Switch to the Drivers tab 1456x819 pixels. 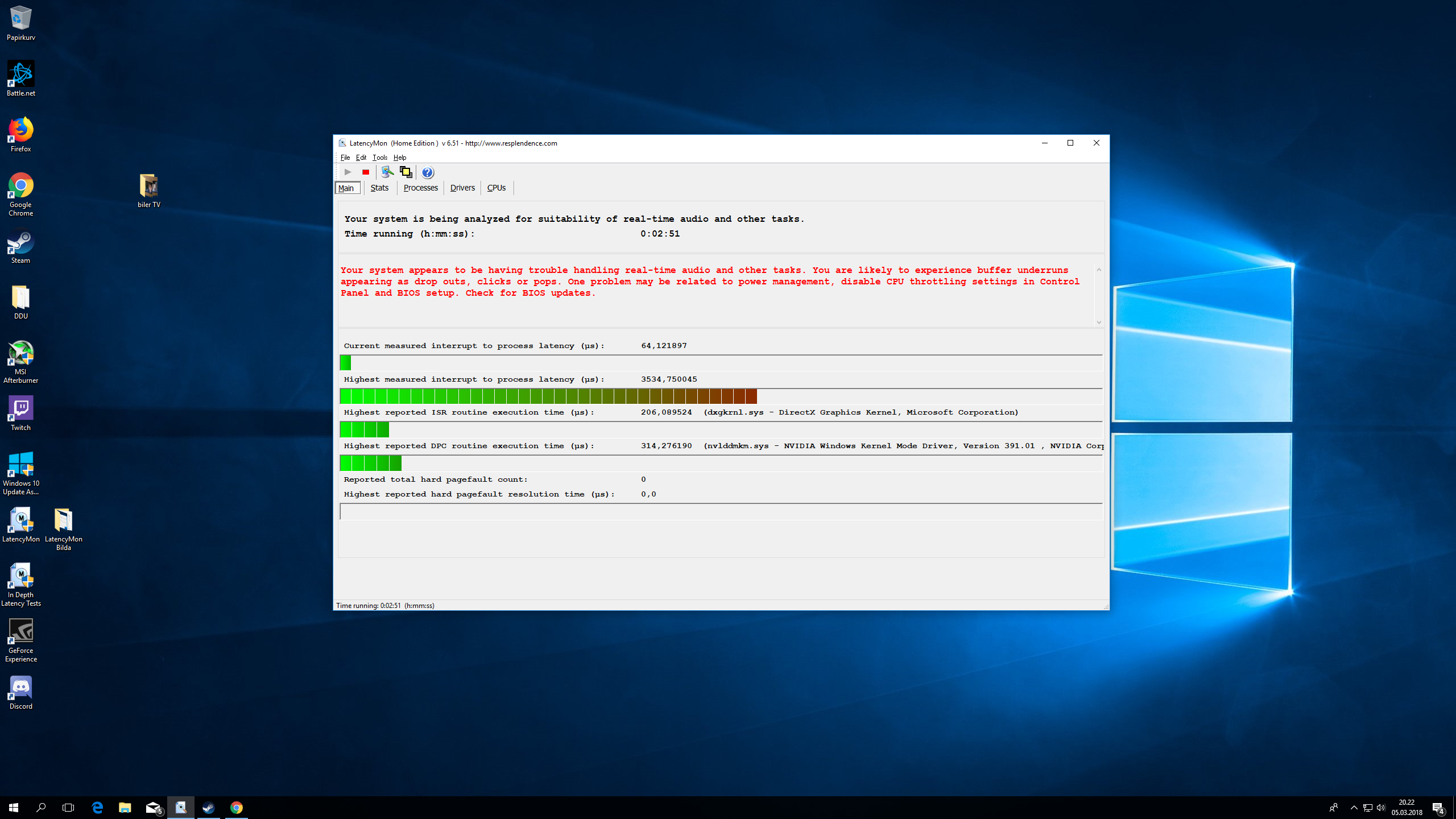pos(462,188)
